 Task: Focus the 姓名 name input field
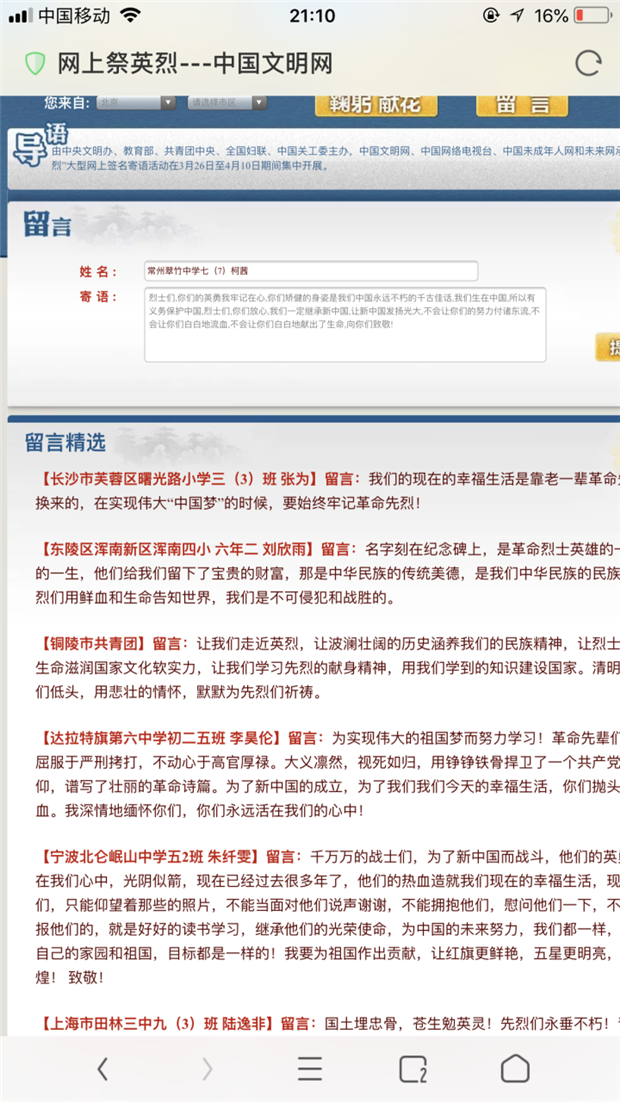coord(310,271)
